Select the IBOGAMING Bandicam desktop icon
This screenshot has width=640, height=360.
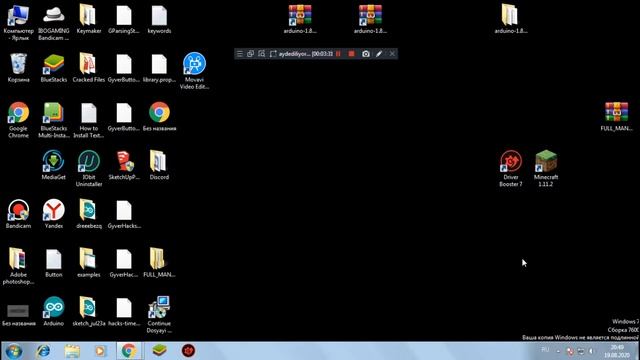pos(53,22)
